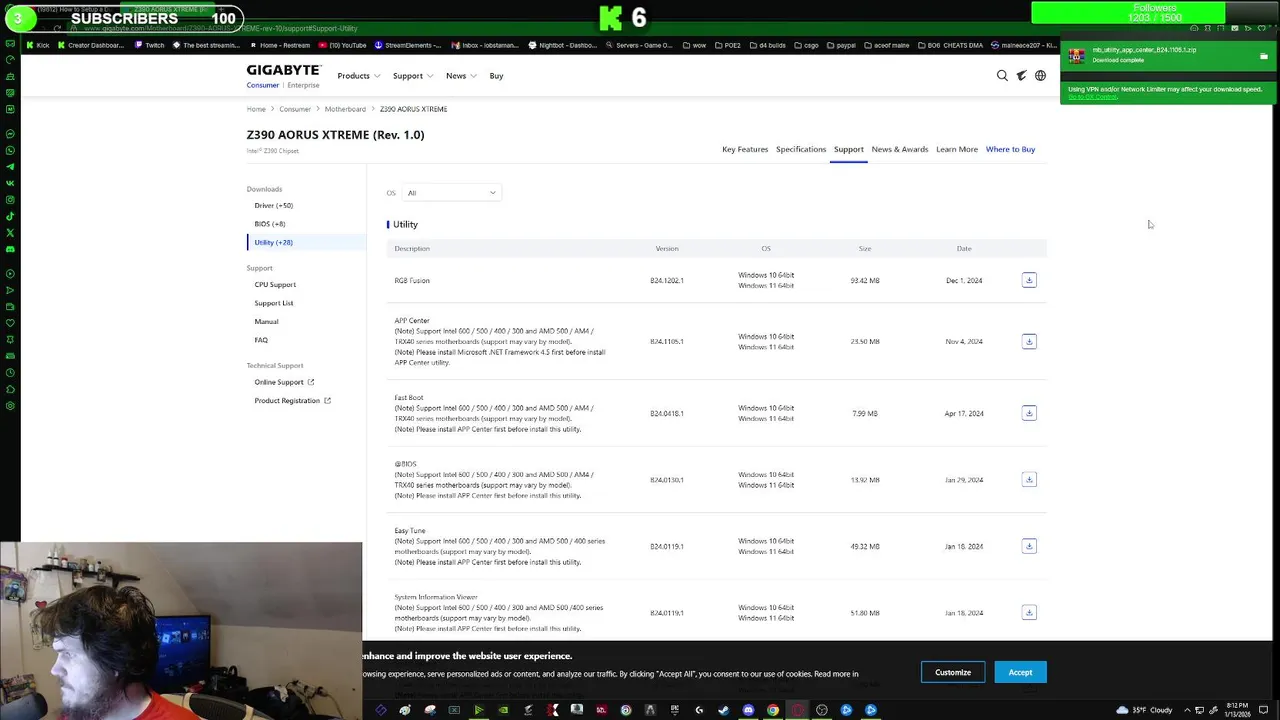This screenshot has width=1280, height=720.
Task: Select the Support tab
Action: (x=848, y=149)
